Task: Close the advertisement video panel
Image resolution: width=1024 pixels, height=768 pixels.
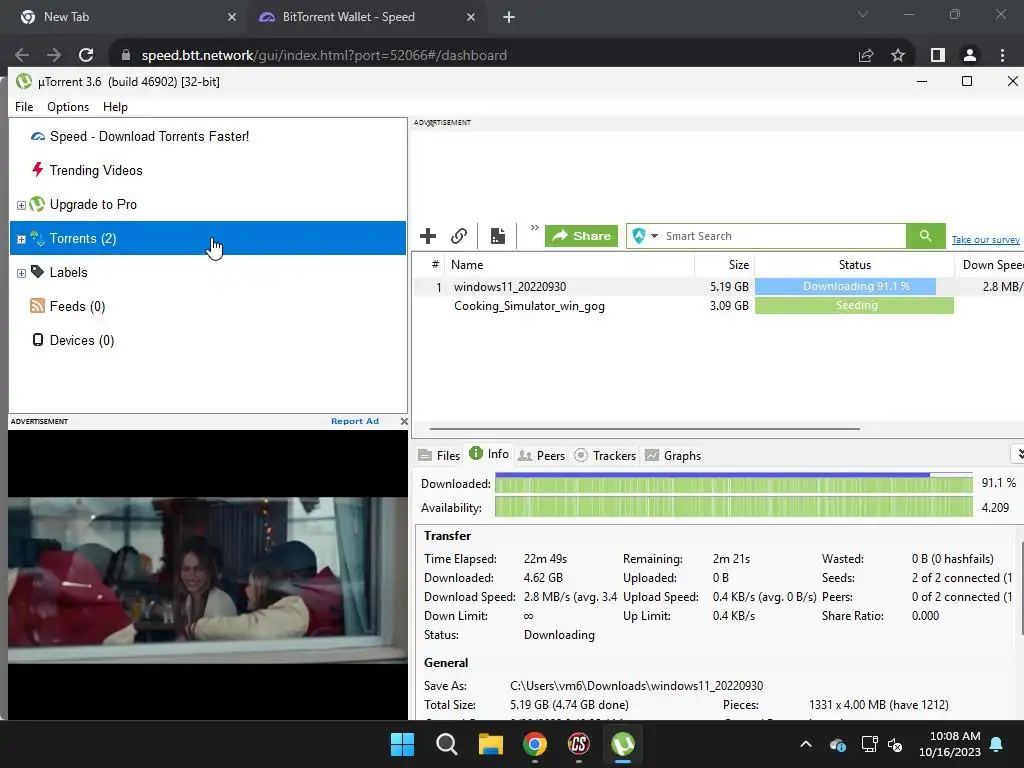Action: click(404, 421)
